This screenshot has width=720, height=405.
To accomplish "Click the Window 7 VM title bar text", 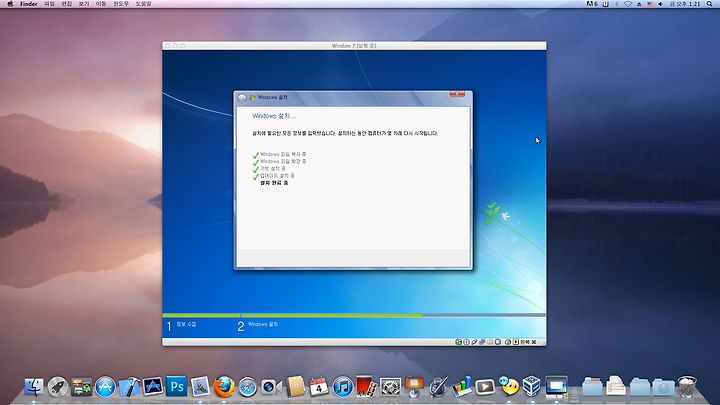I will pyautogui.click(x=354, y=46).
